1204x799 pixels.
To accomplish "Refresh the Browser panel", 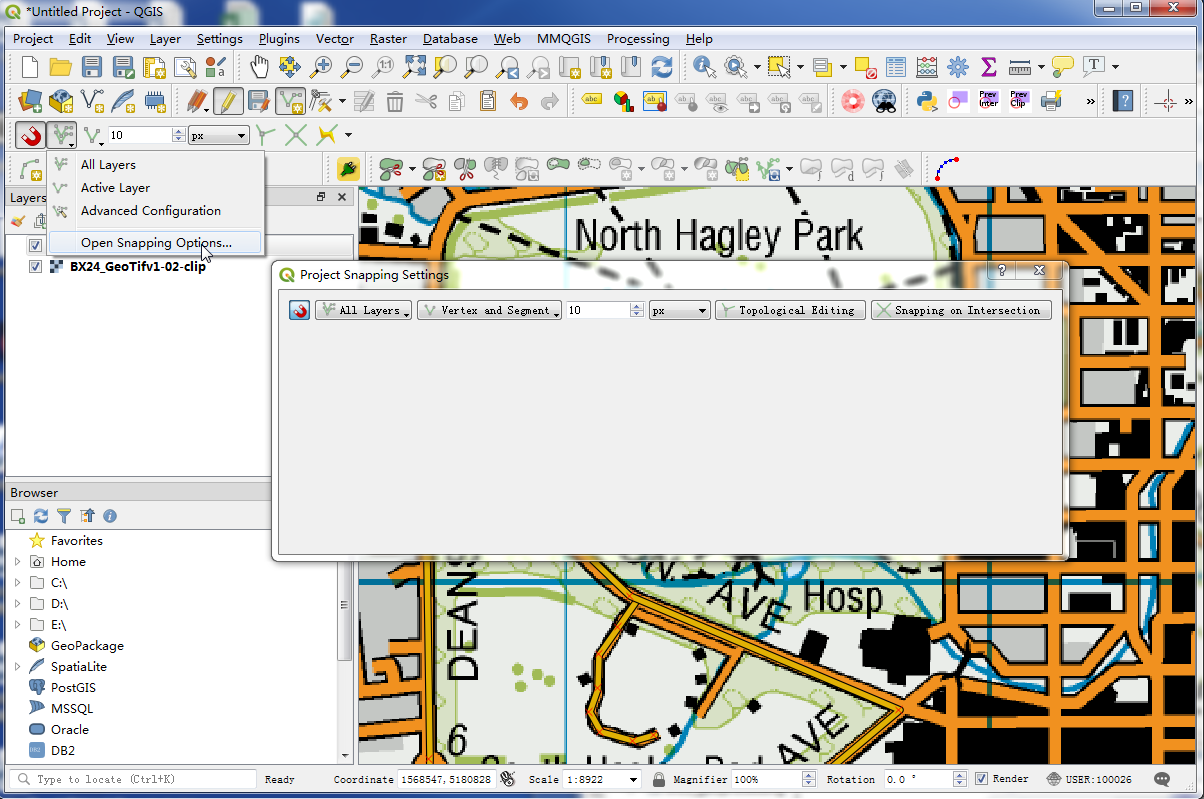I will tap(41, 516).
